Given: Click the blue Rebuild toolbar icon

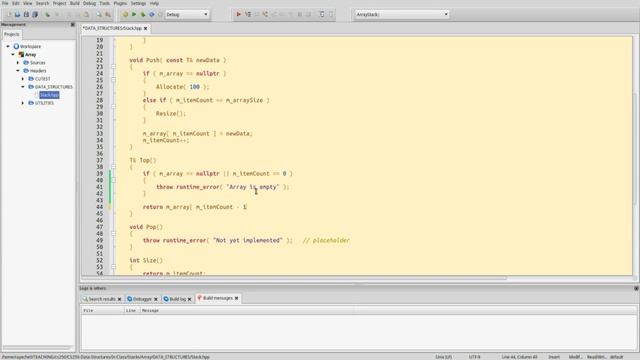Looking at the screenshot, I should [x=151, y=14].
